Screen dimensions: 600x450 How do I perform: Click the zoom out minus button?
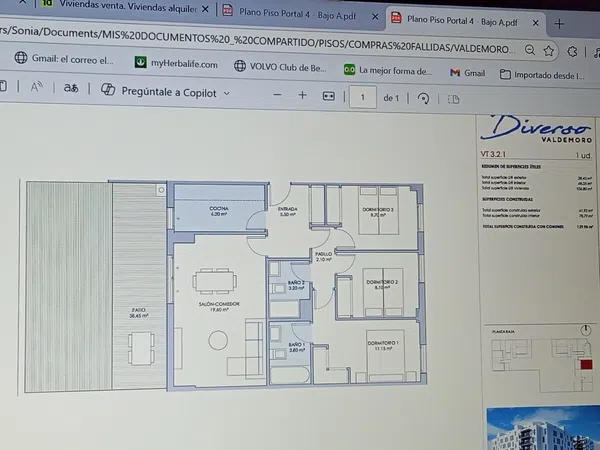[277, 95]
